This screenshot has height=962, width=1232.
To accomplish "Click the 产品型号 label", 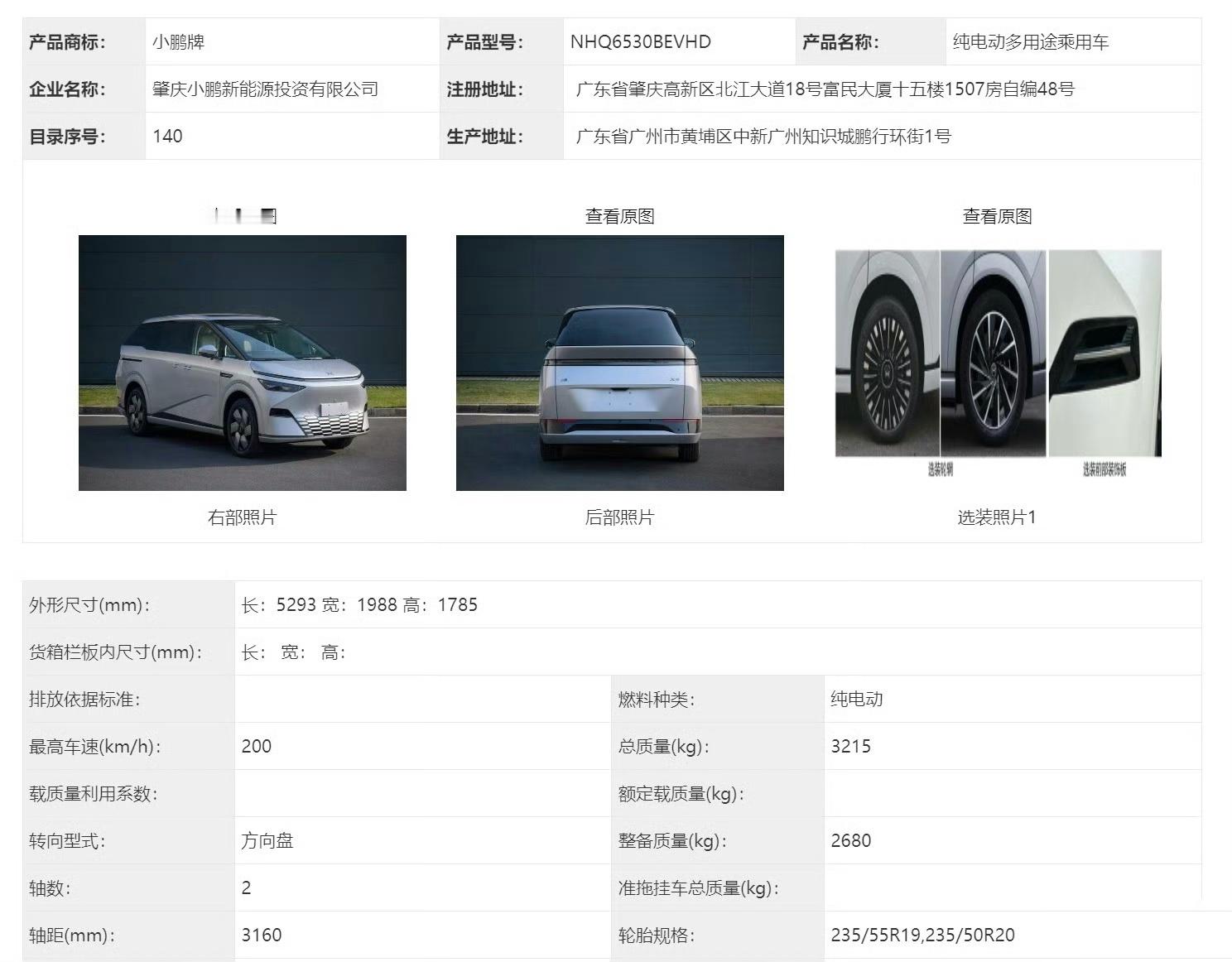I will [x=485, y=41].
